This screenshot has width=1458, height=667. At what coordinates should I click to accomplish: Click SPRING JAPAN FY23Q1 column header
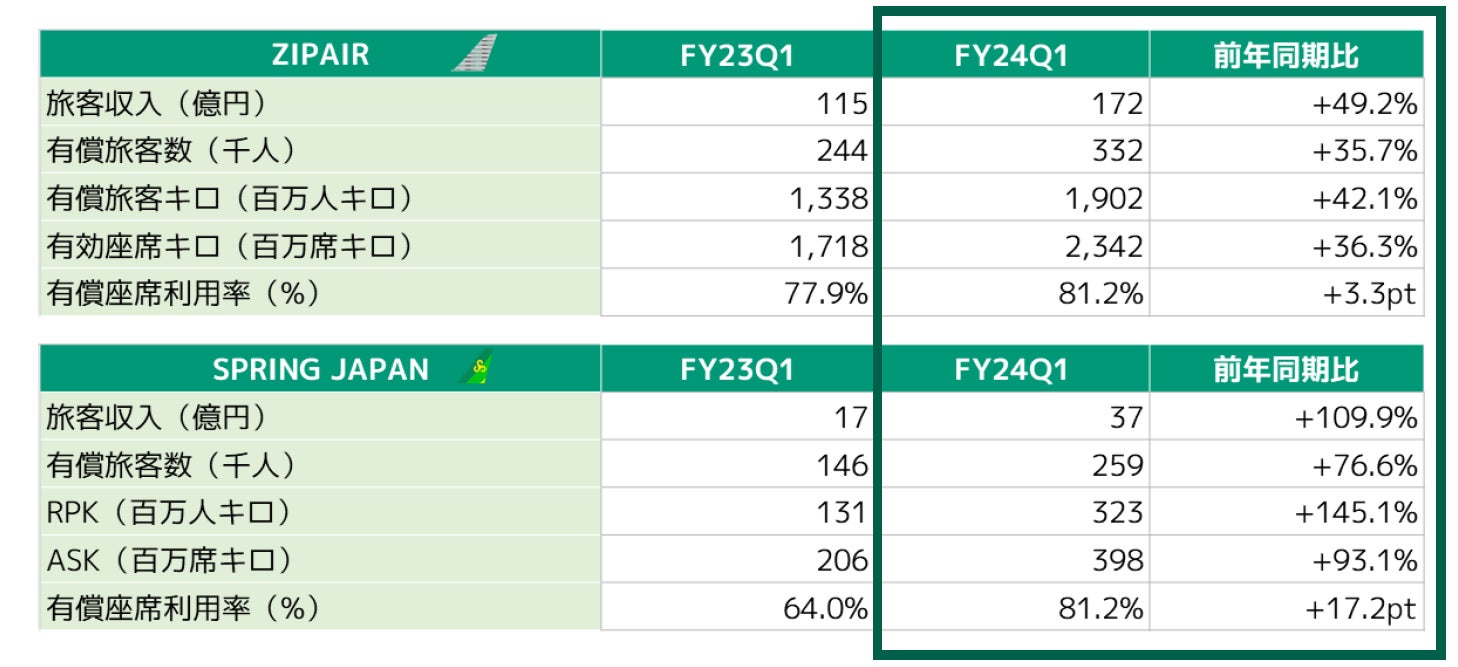(737, 369)
